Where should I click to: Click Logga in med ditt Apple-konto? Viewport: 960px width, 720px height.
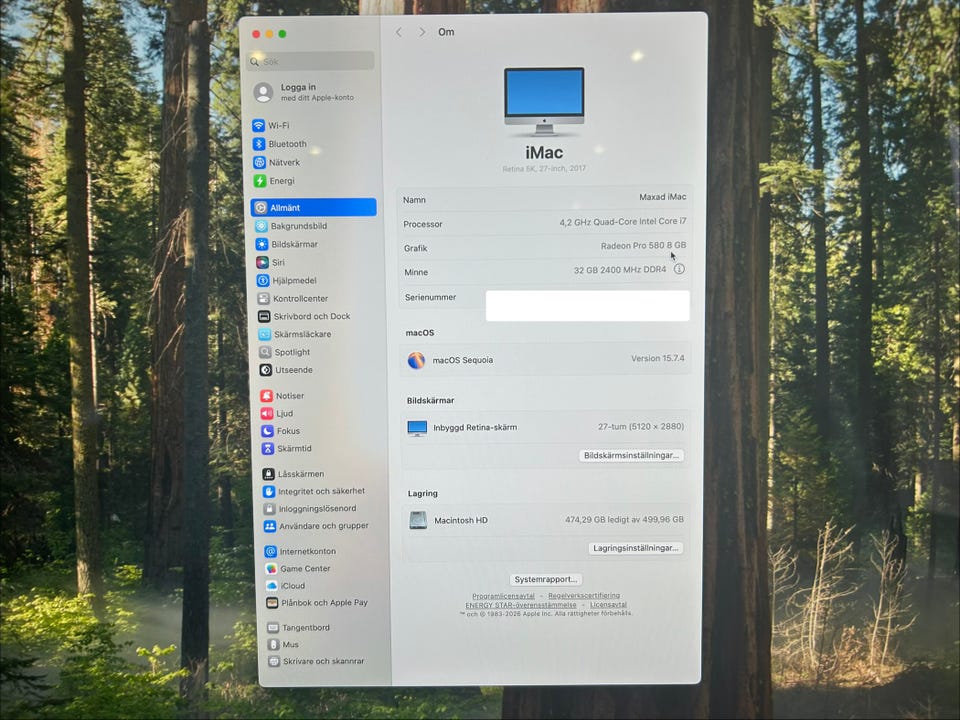(304, 92)
